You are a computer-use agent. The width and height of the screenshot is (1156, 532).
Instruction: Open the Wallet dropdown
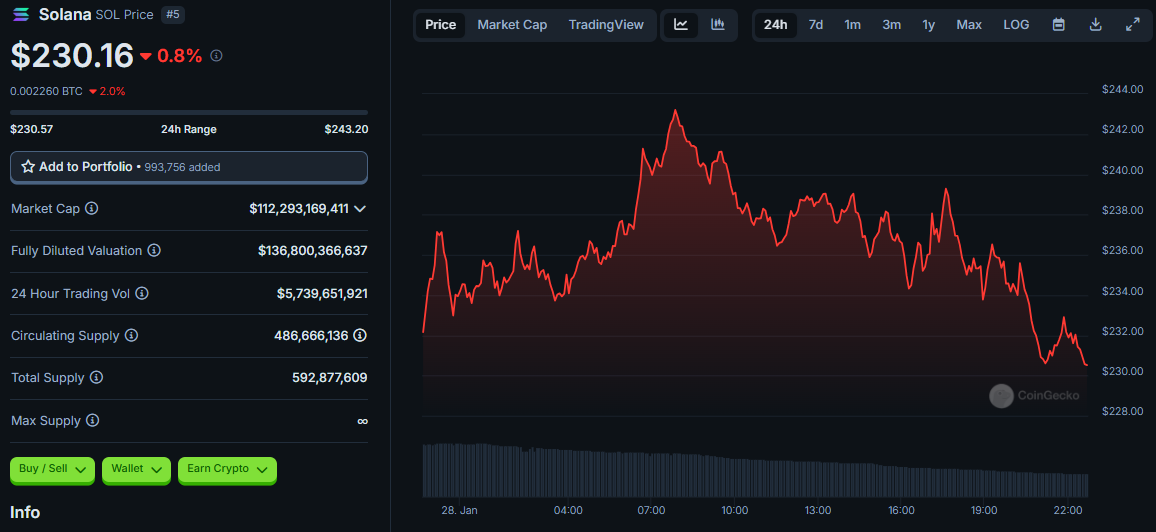coord(136,469)
